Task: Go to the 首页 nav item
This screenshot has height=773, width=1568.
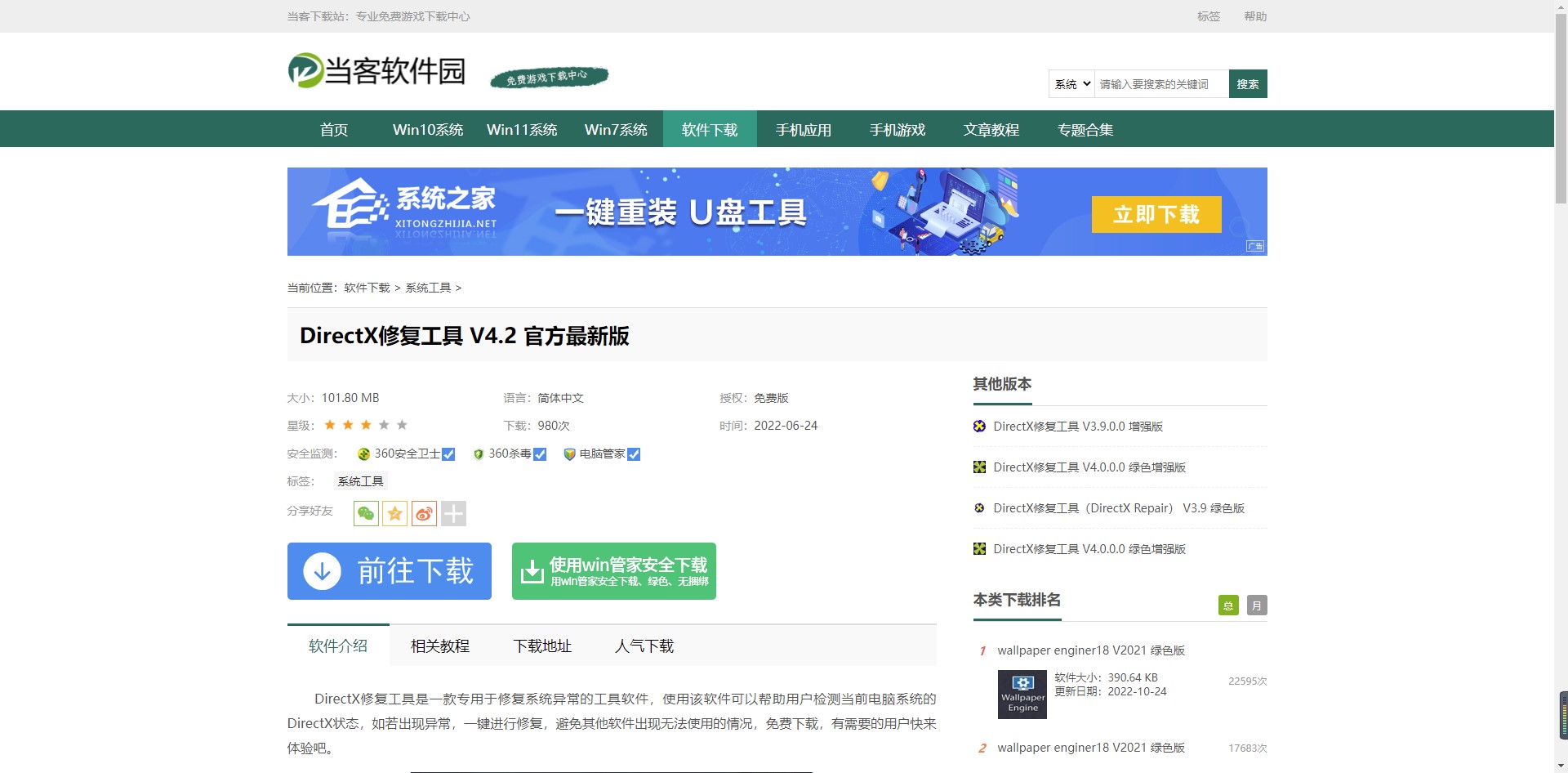Action: 334,129
